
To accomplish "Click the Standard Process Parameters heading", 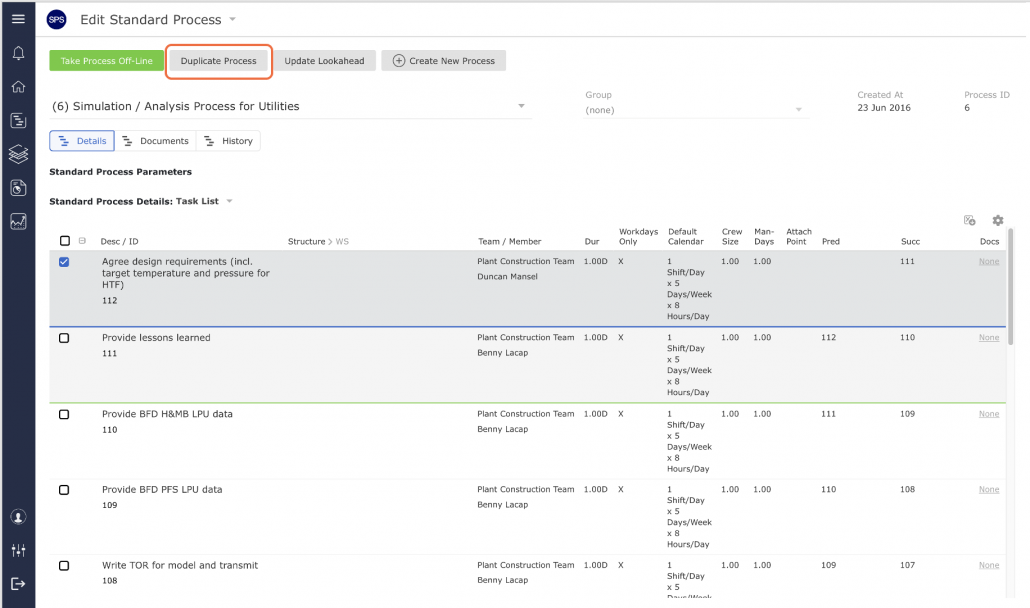I will [120, 172].
